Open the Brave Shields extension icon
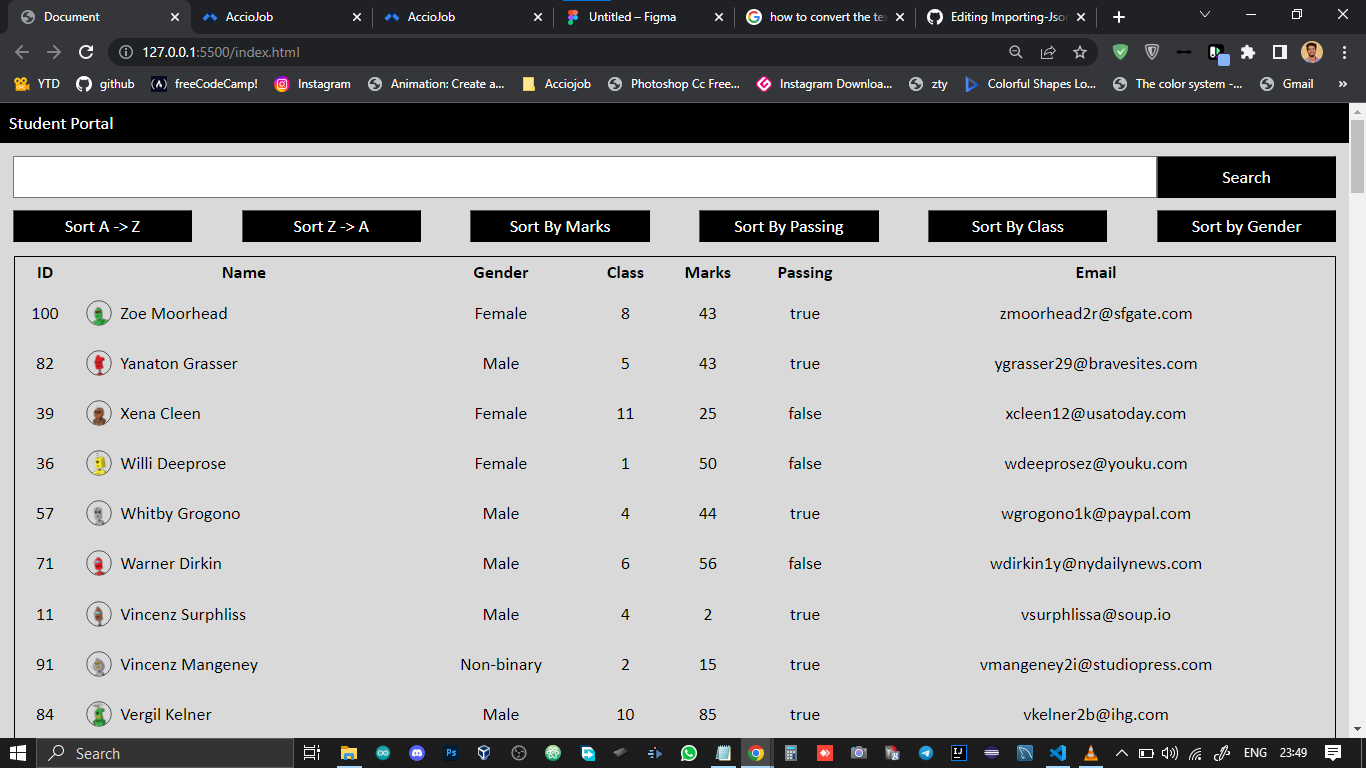 click(1152, 52)
